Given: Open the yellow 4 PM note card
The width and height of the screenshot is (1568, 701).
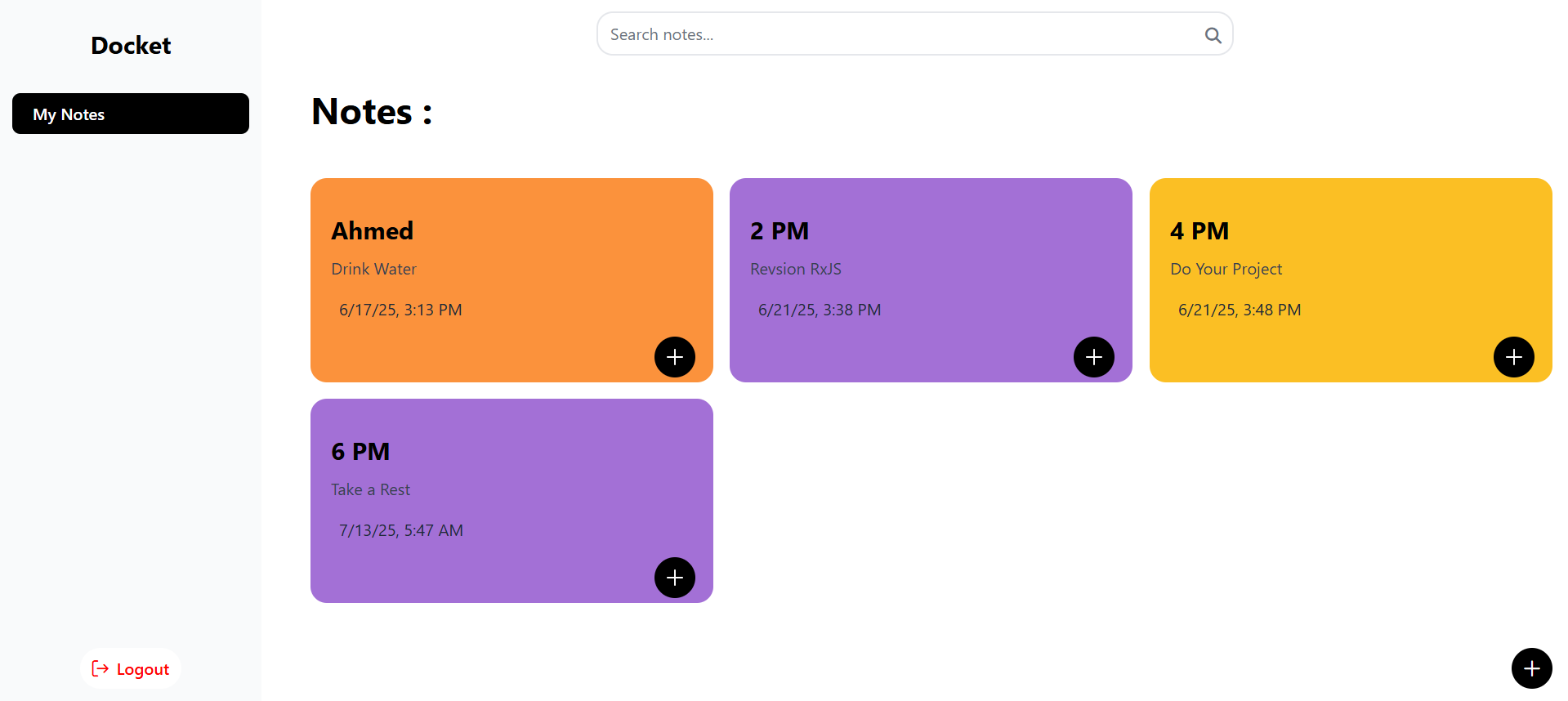Looking at the screenshot, I should click(1351, 280).
